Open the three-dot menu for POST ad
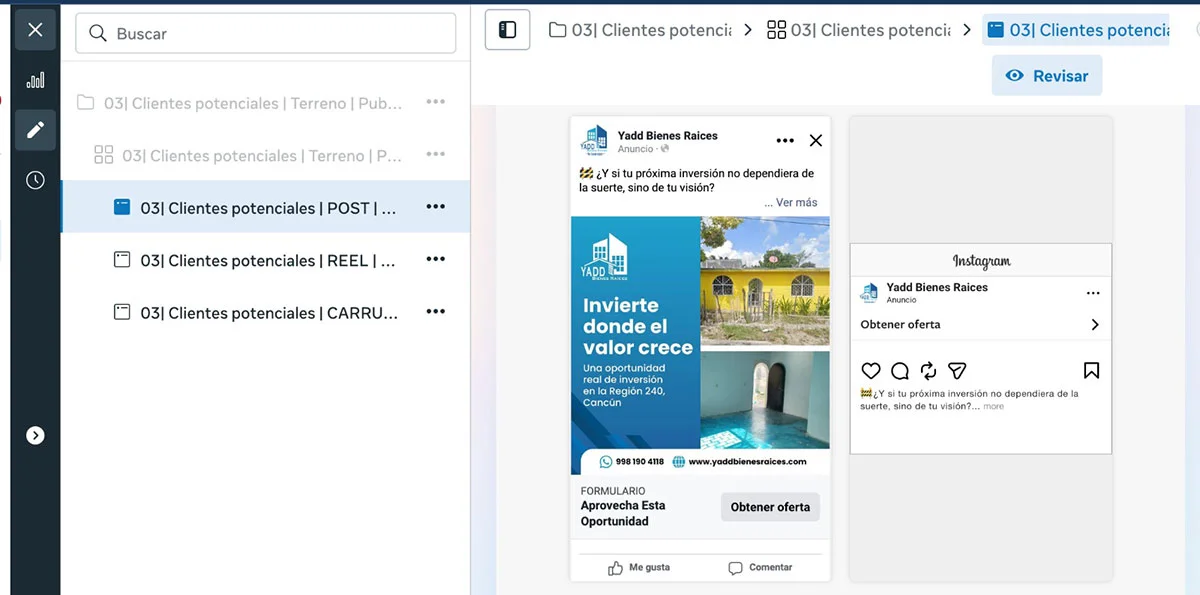Screen dimensions: 1200x595 point(435,207)
